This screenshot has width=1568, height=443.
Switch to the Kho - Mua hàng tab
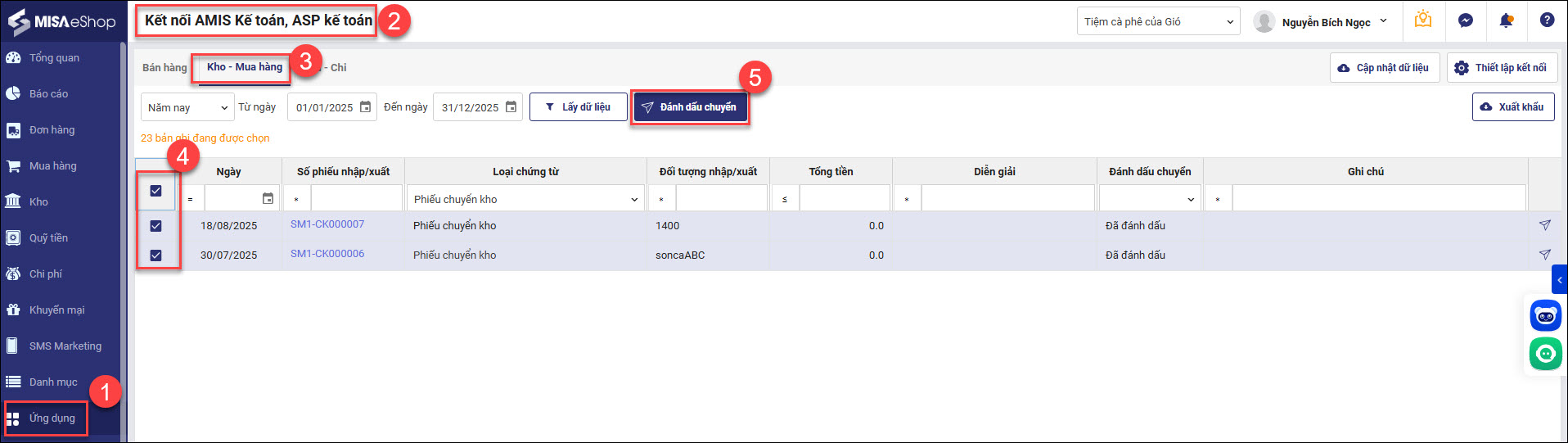tap(244, 67)
